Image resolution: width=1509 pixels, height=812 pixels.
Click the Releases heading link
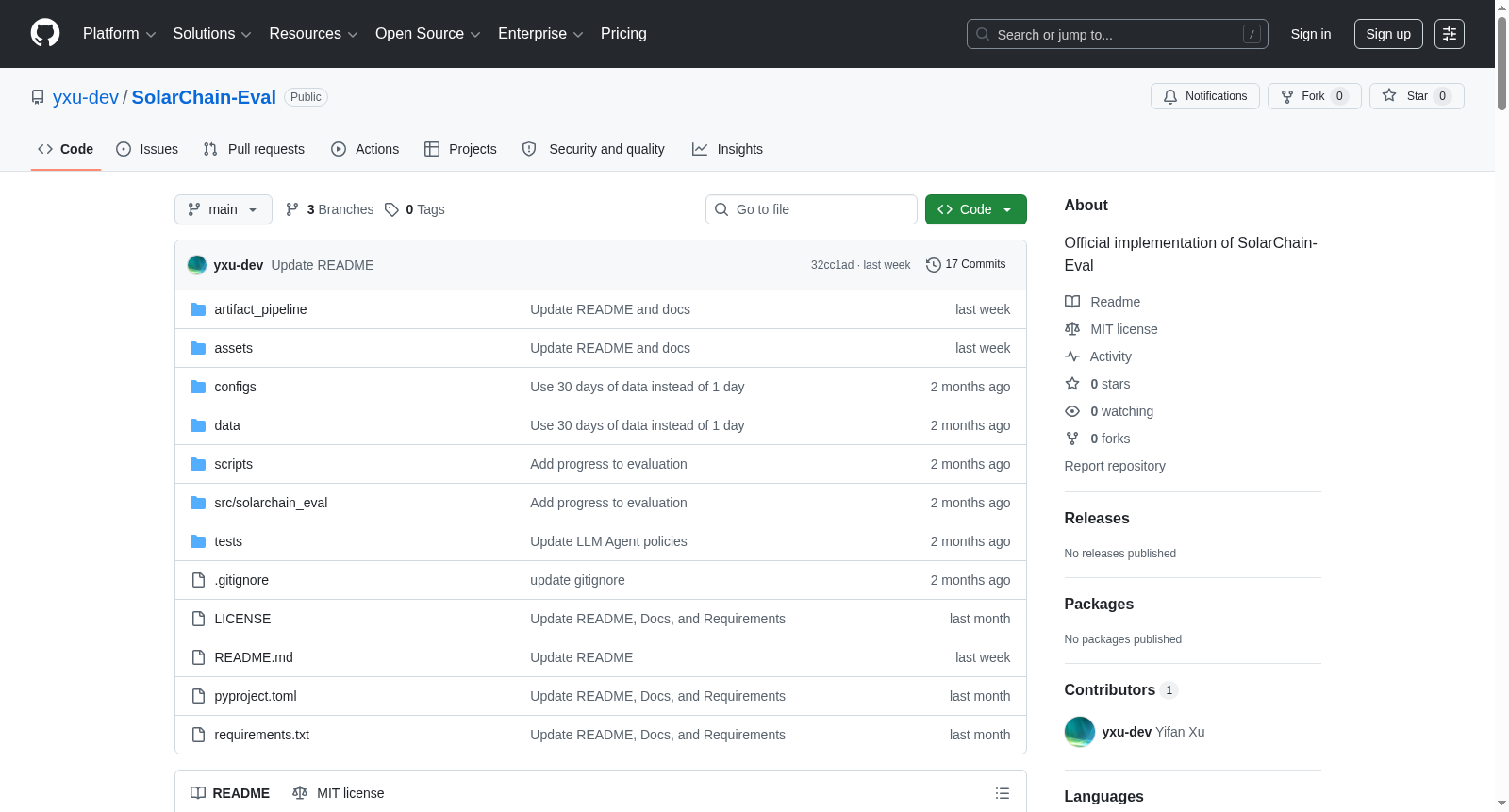point(1097,519)
